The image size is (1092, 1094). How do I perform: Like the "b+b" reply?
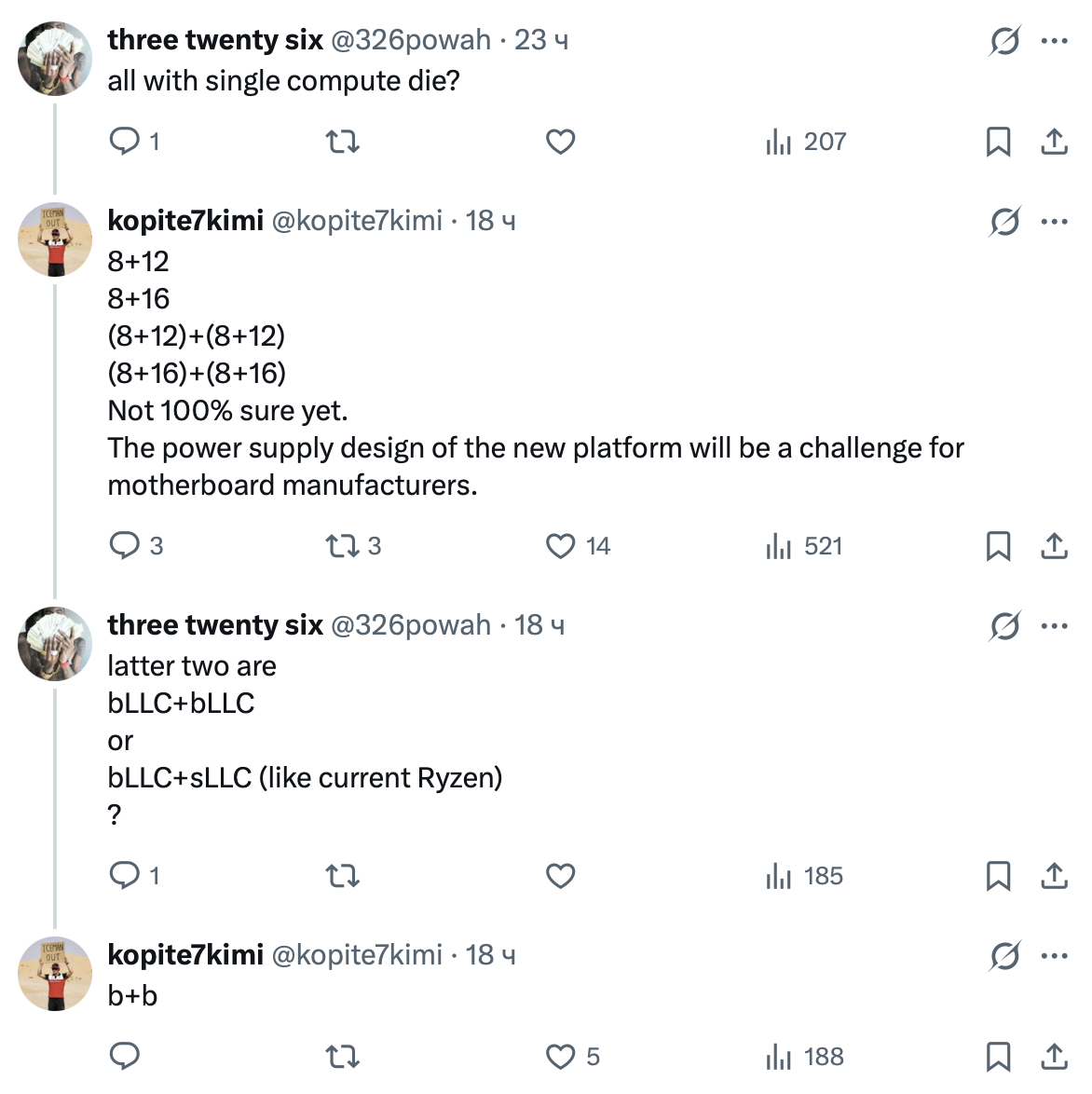(x=559, y=1058)
